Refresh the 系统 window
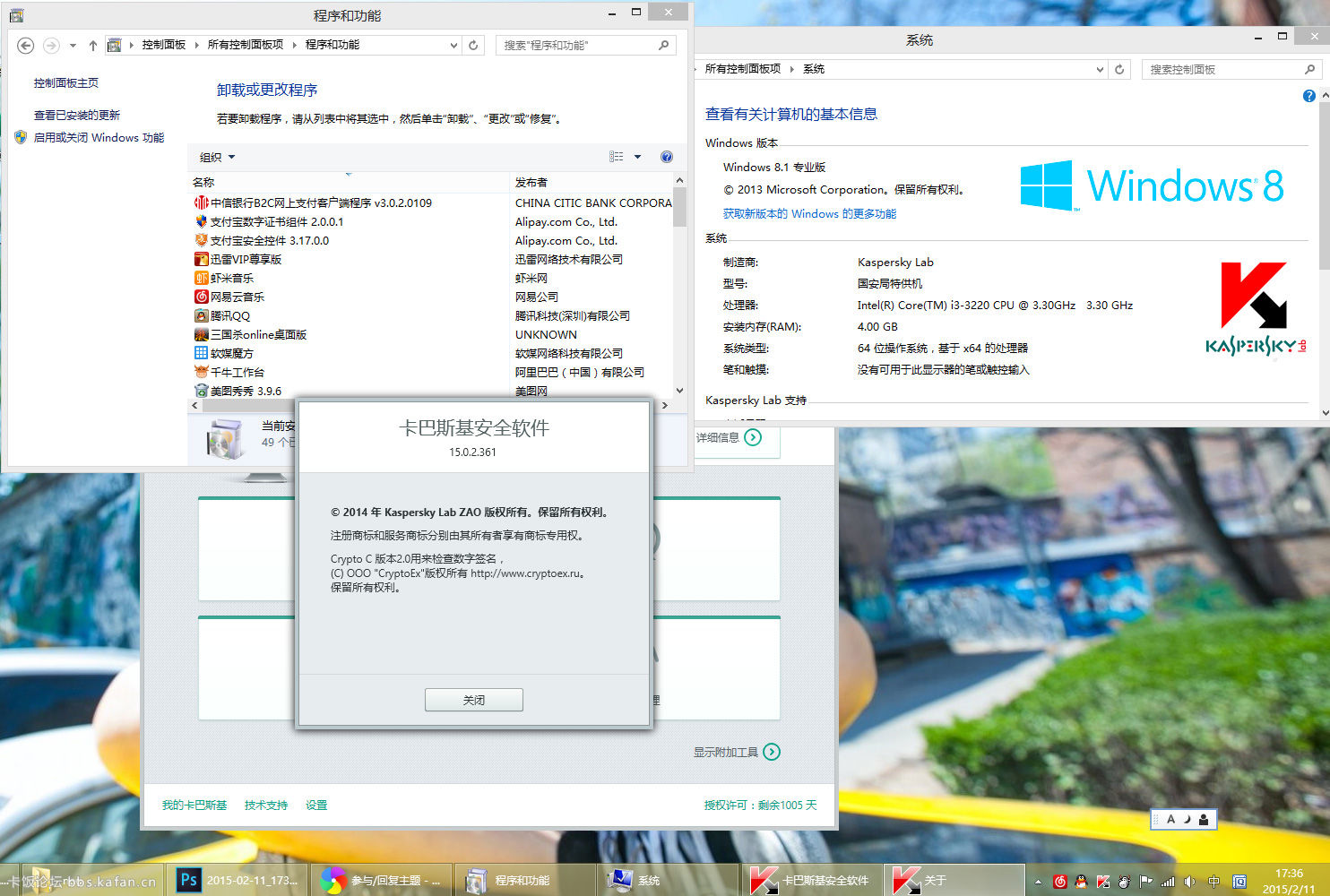The image size is (1330, 896). tap(1119, 69)
